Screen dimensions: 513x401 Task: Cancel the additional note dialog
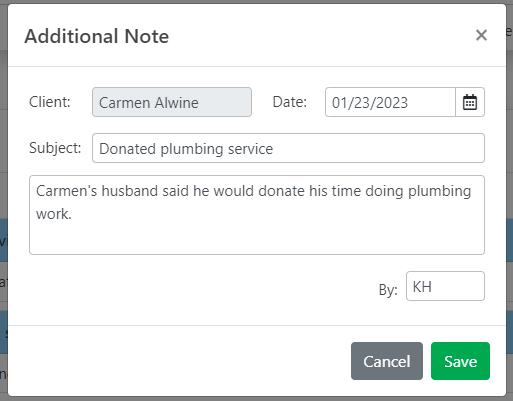coord(387,361)
